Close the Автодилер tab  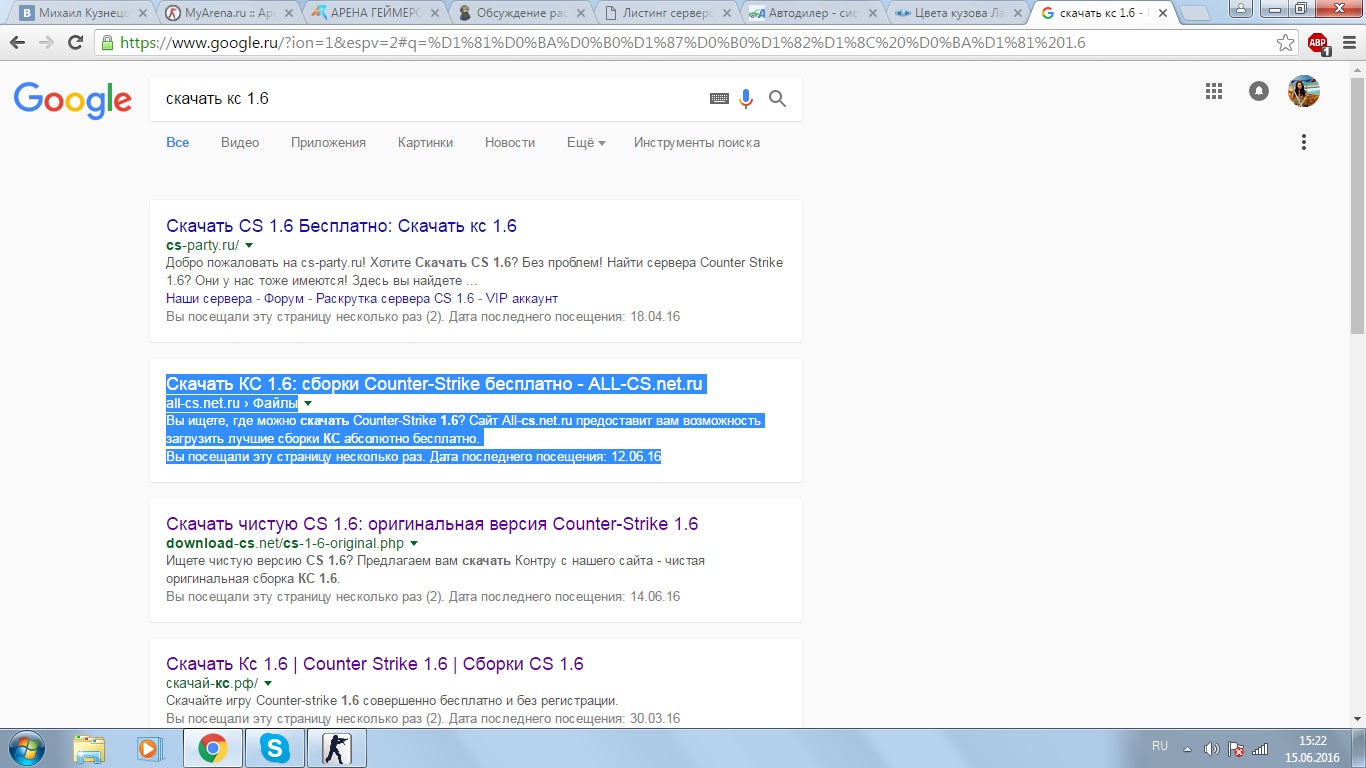point(873,14)
